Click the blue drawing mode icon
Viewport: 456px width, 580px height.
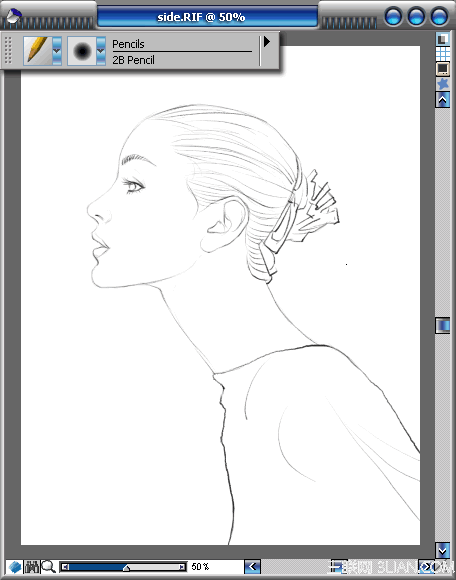[15, 567]
